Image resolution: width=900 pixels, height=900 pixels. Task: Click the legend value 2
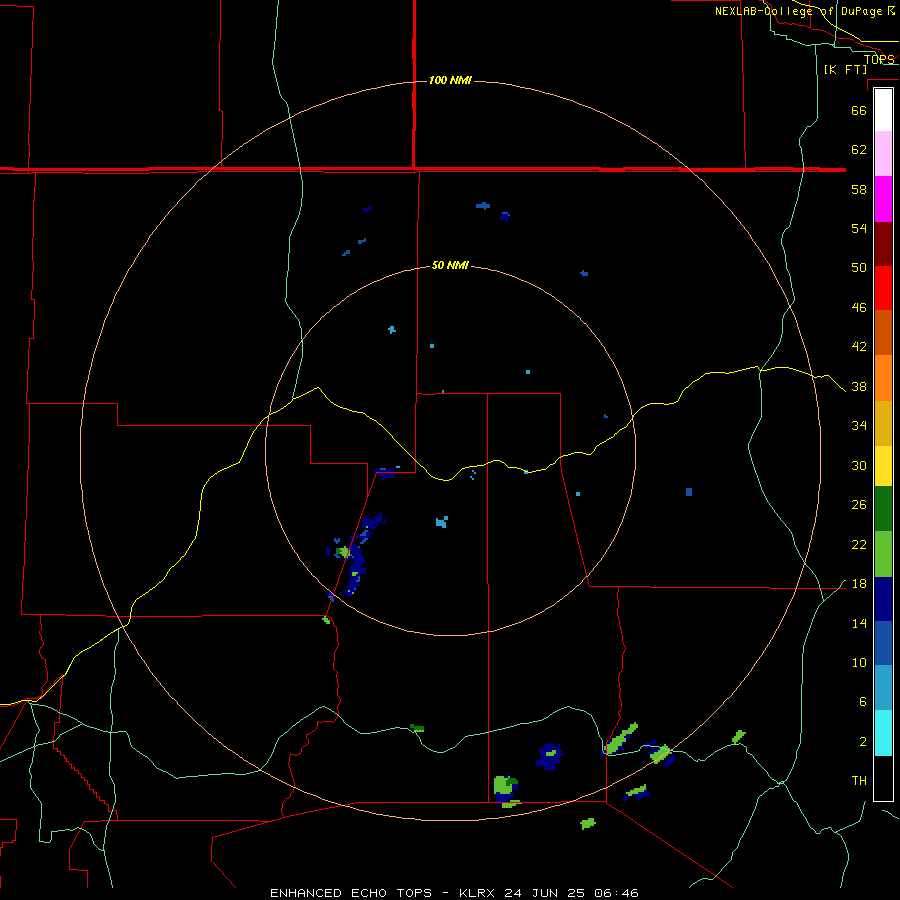pos(862,742)
